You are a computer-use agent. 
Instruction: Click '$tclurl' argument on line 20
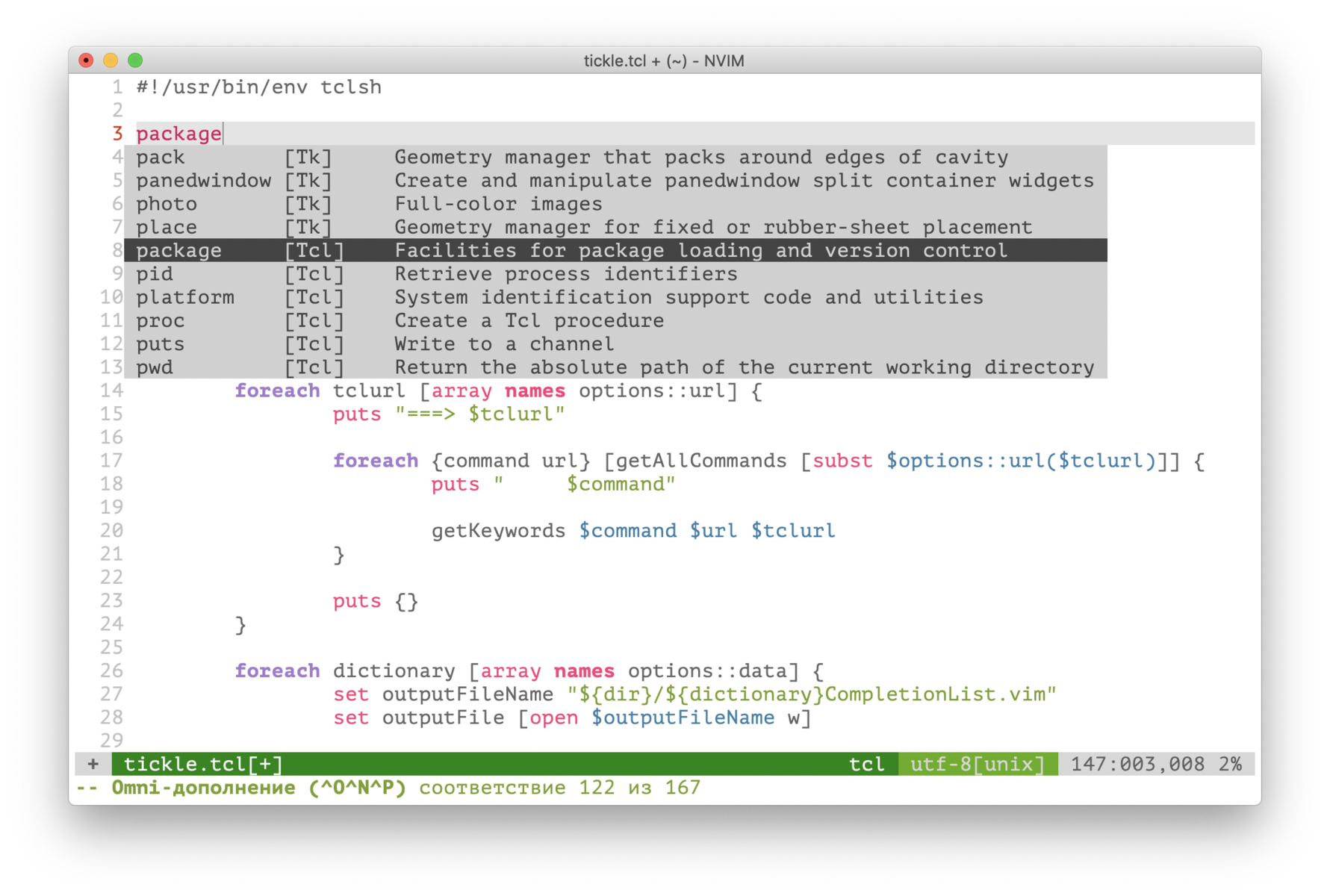coord(793,531)
